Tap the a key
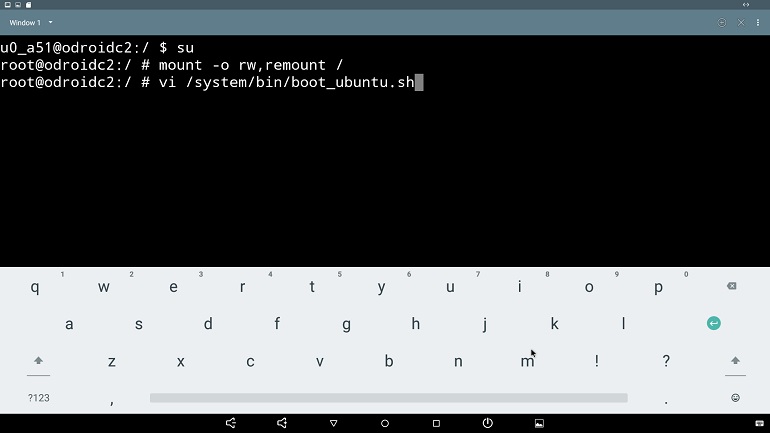 pos(69,324)
